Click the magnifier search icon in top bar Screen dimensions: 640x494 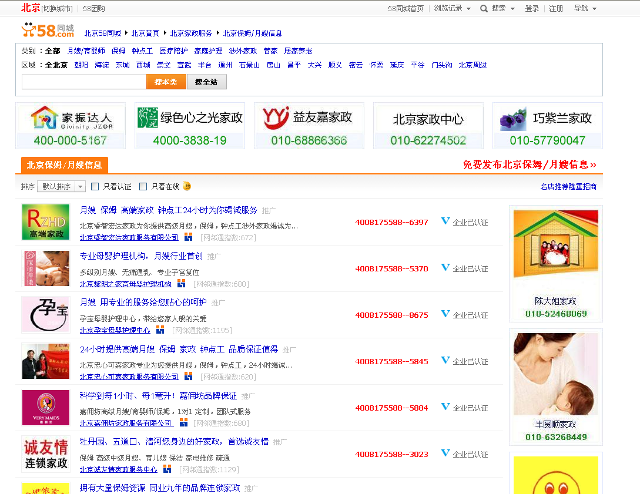pyautogui.click(x=484, y=9)
